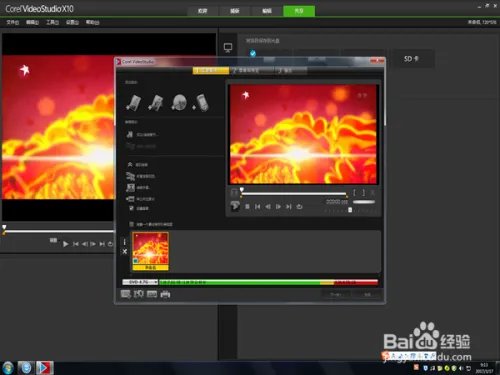Image resolution: width=500 pixels, height=375 pixels.
Task: Click the third bottom-left icon in dialog
Action: [152, 294]
